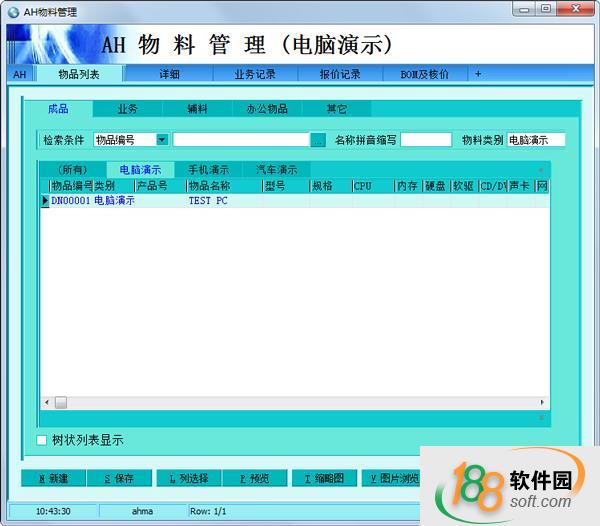600x526 pixels.
Task: Open the 检索条件 物品编号 dropdown
Action: pos(162,140)
